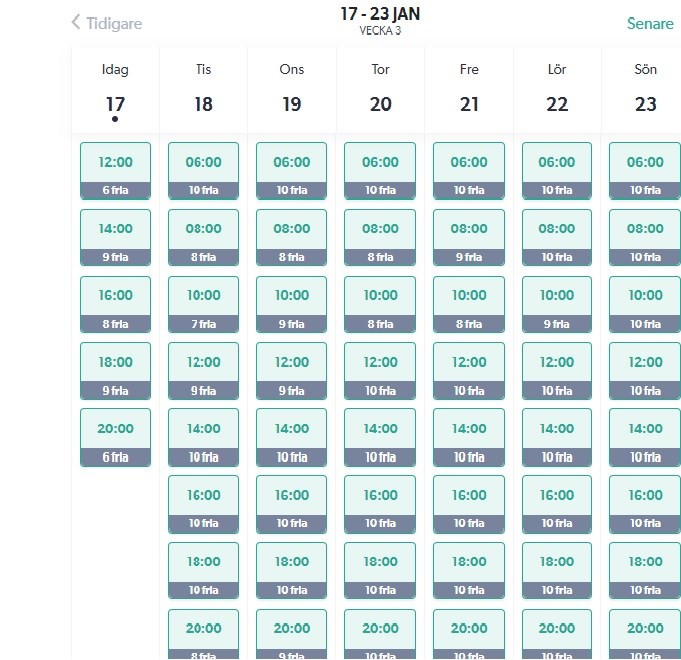This screenshot has height=660, width=681.
Task: Select Saturday 22 at 10:00
Action: pyautogui.click(x=557, y=303)
